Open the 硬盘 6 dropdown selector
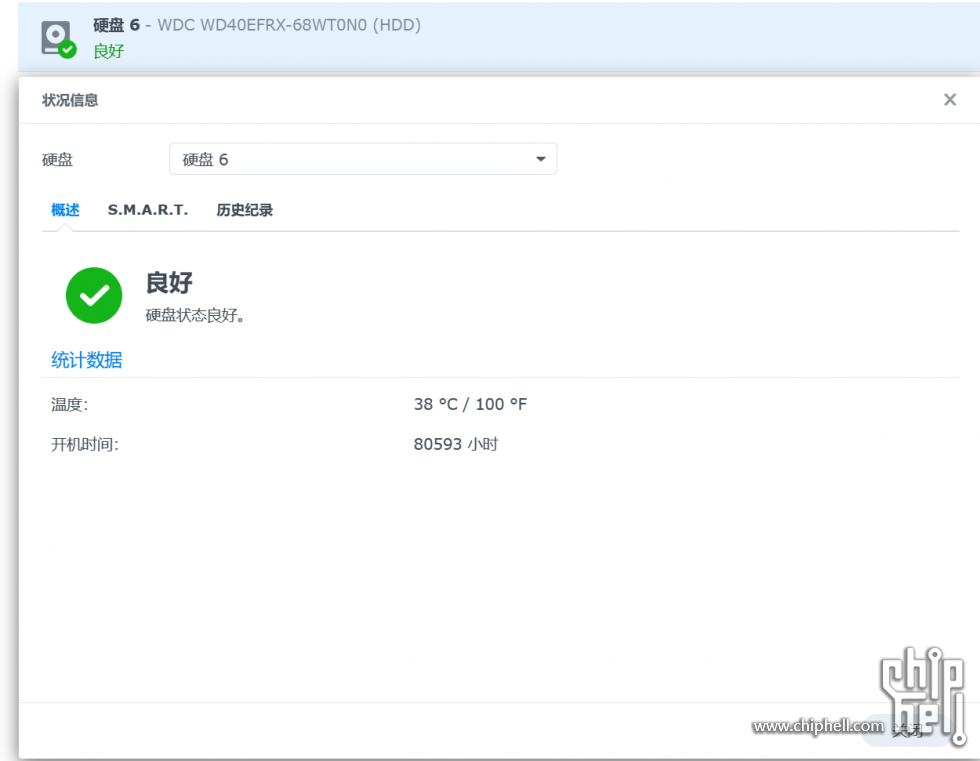 [x=362, y=159]
